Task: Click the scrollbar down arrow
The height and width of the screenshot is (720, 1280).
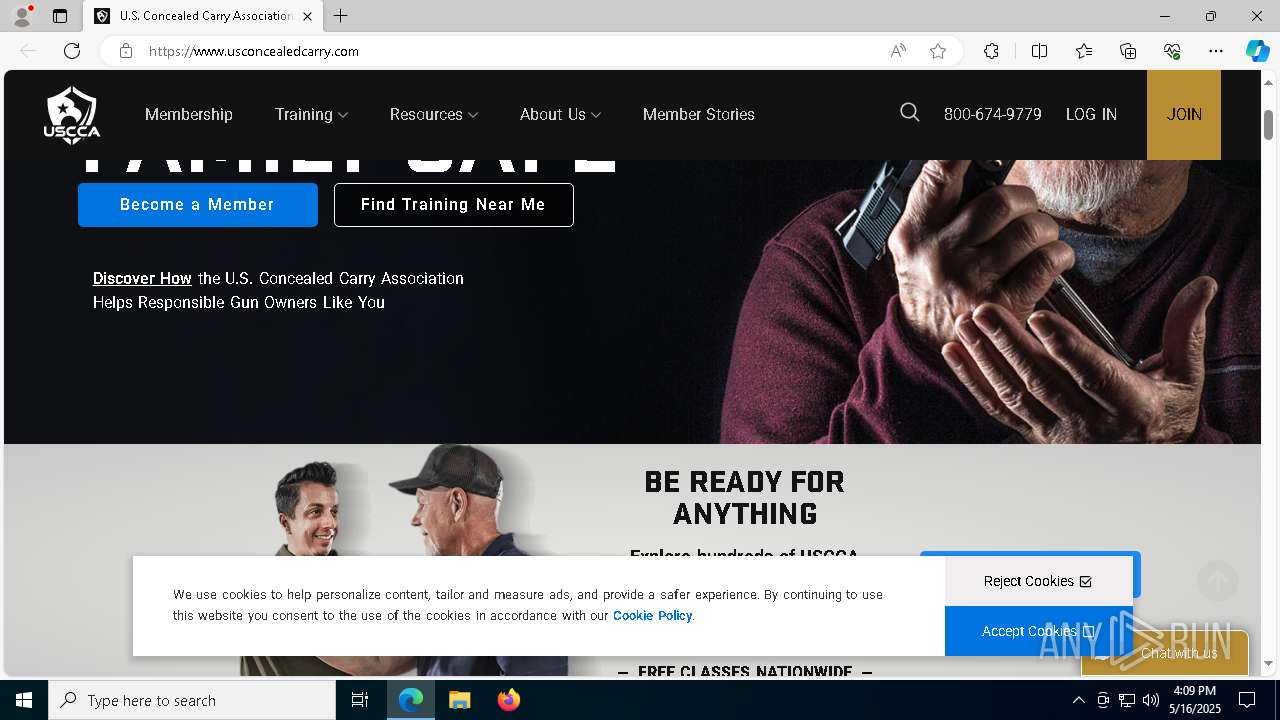Action: (1269, 663)
